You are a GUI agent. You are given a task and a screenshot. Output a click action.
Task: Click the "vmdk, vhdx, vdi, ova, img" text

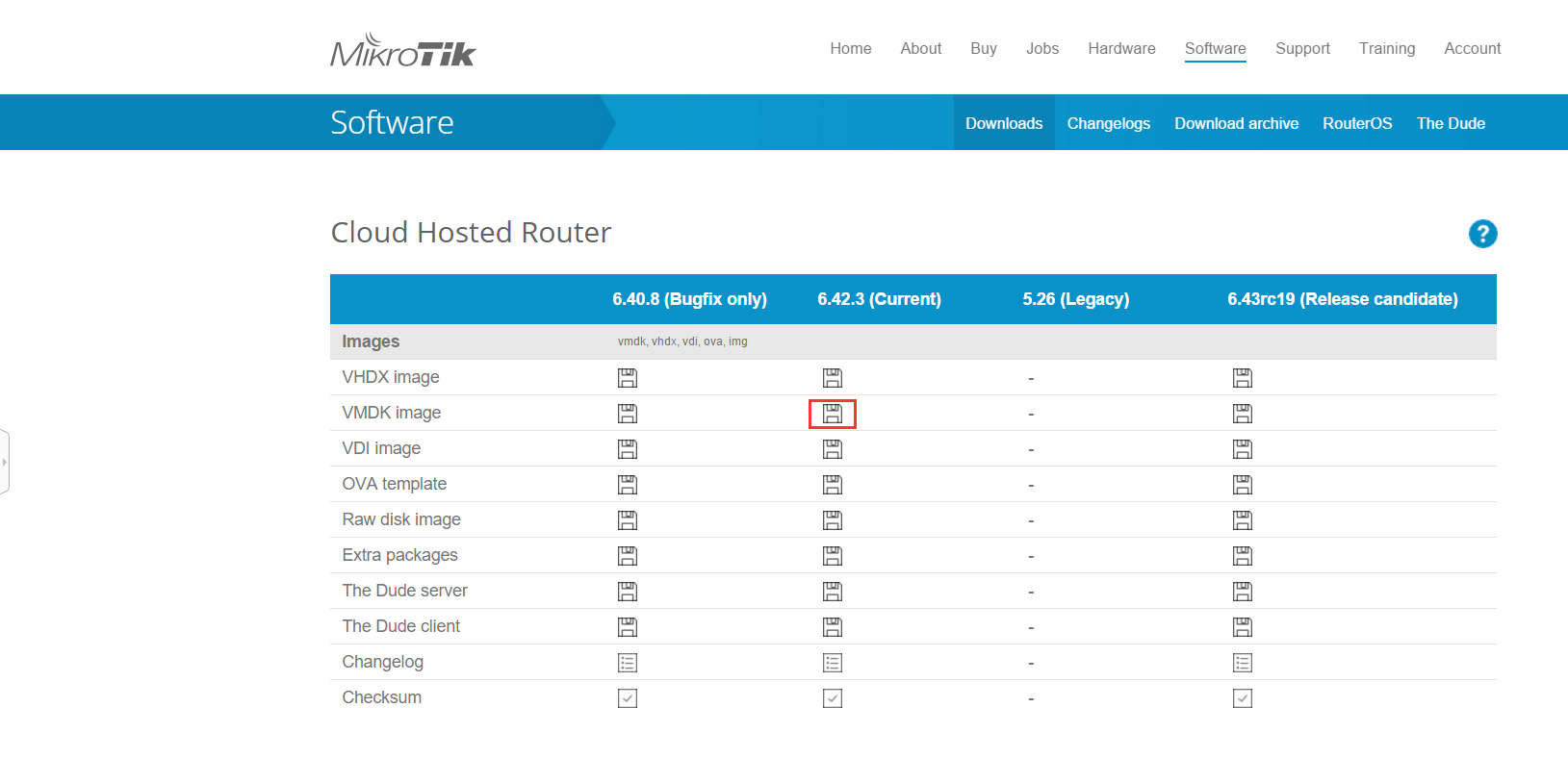click(682, 341)
